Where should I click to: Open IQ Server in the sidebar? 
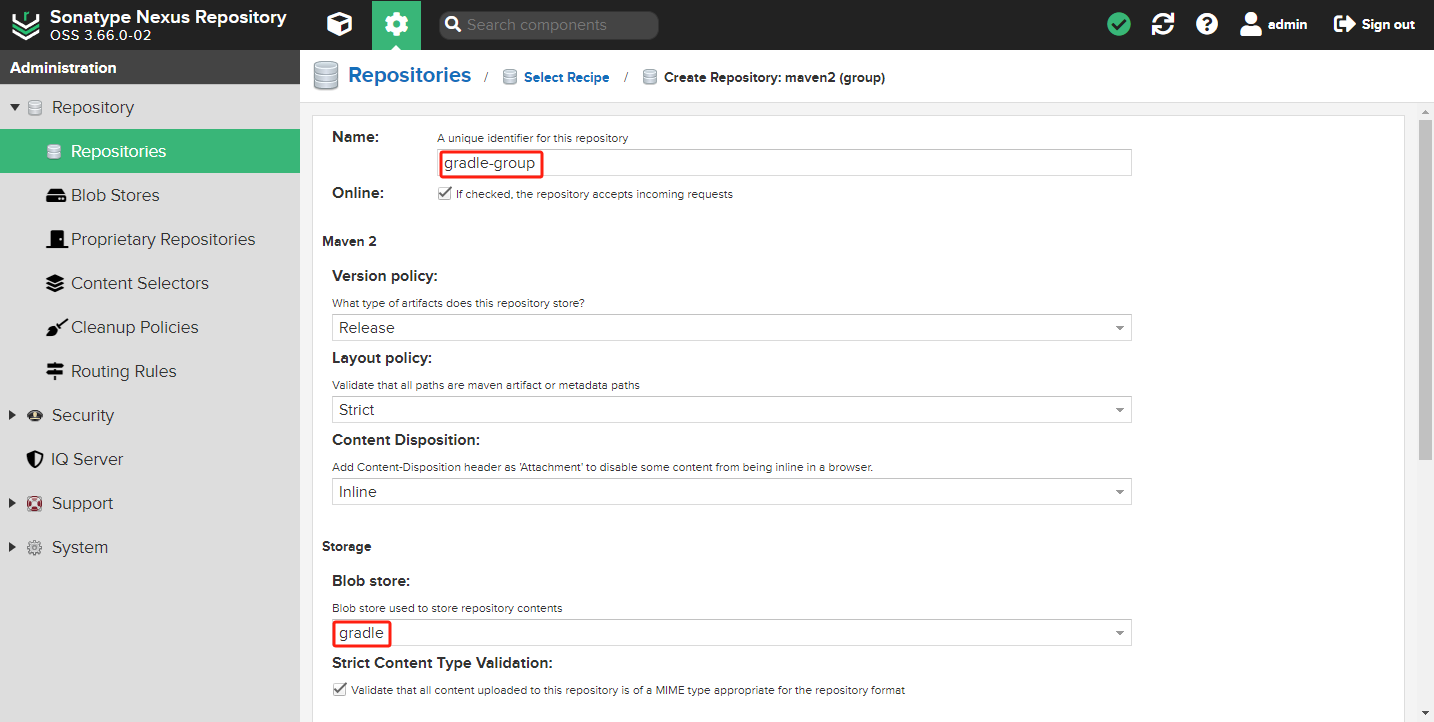[x=87, y=459]
